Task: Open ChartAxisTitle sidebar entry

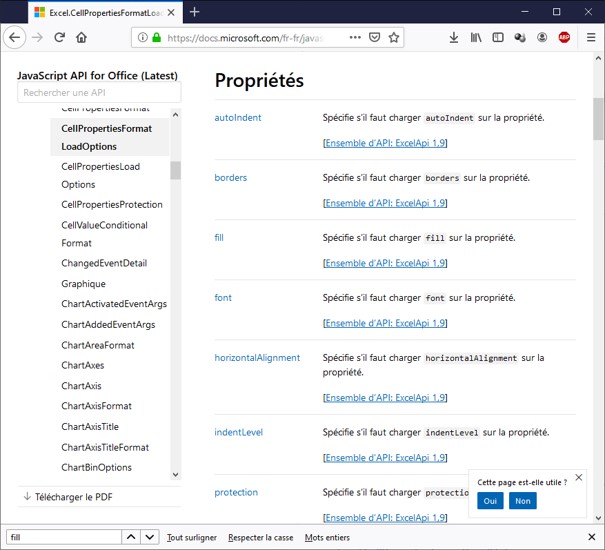Action: pyautogui.click(x=90, y=426)
